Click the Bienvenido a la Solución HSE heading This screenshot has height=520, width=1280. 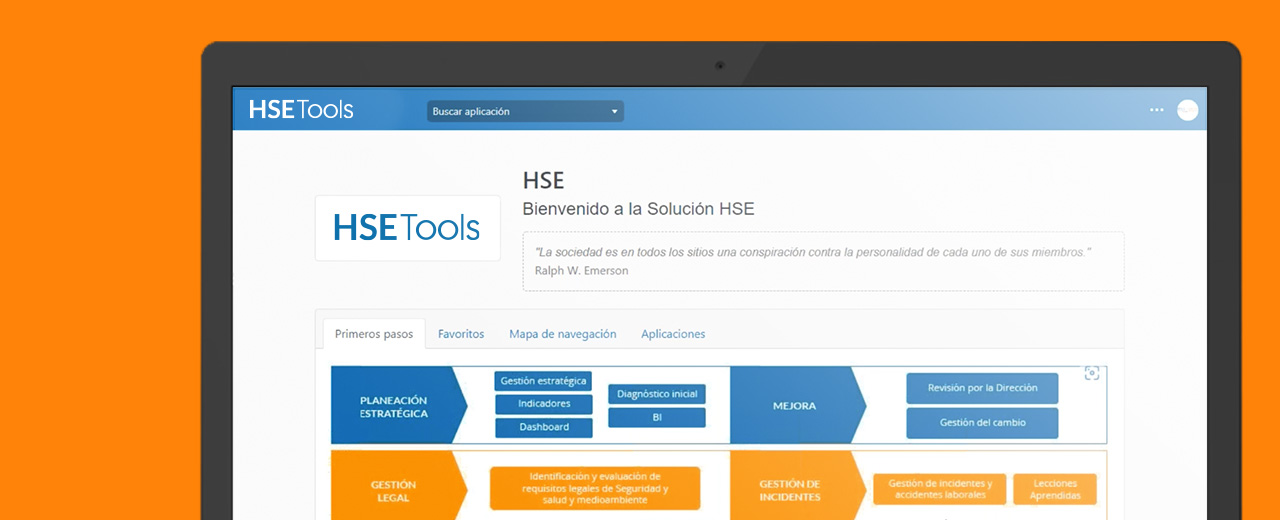[x=638, y=209]
